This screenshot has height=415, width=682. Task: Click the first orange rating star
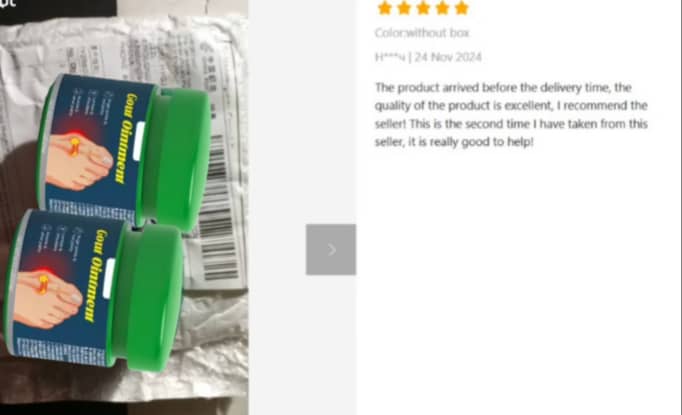pyautogui.click(x=384, y=8)
